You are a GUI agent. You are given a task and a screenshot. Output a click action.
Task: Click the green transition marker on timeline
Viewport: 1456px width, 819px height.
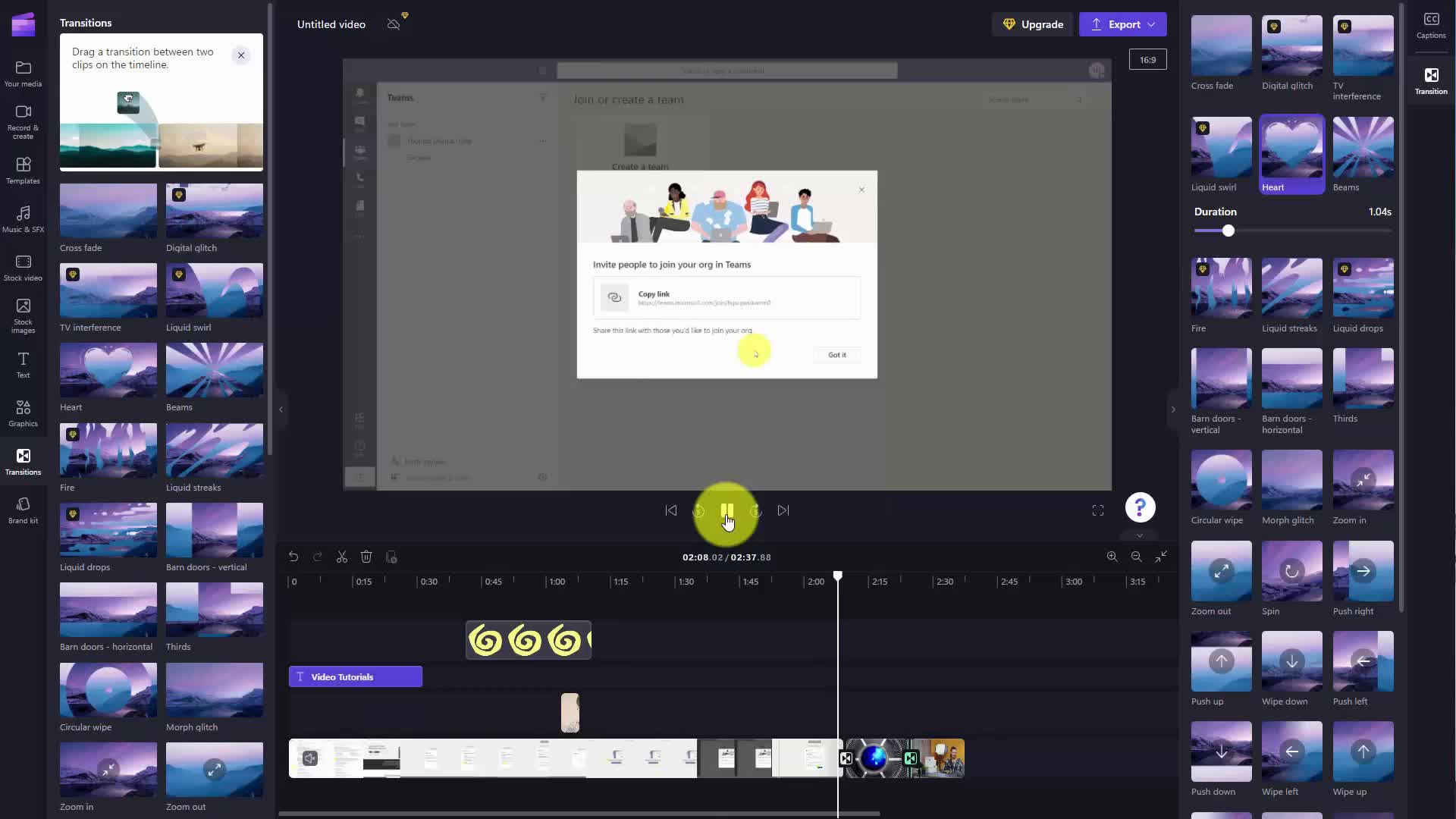click(x=911, y=758)
